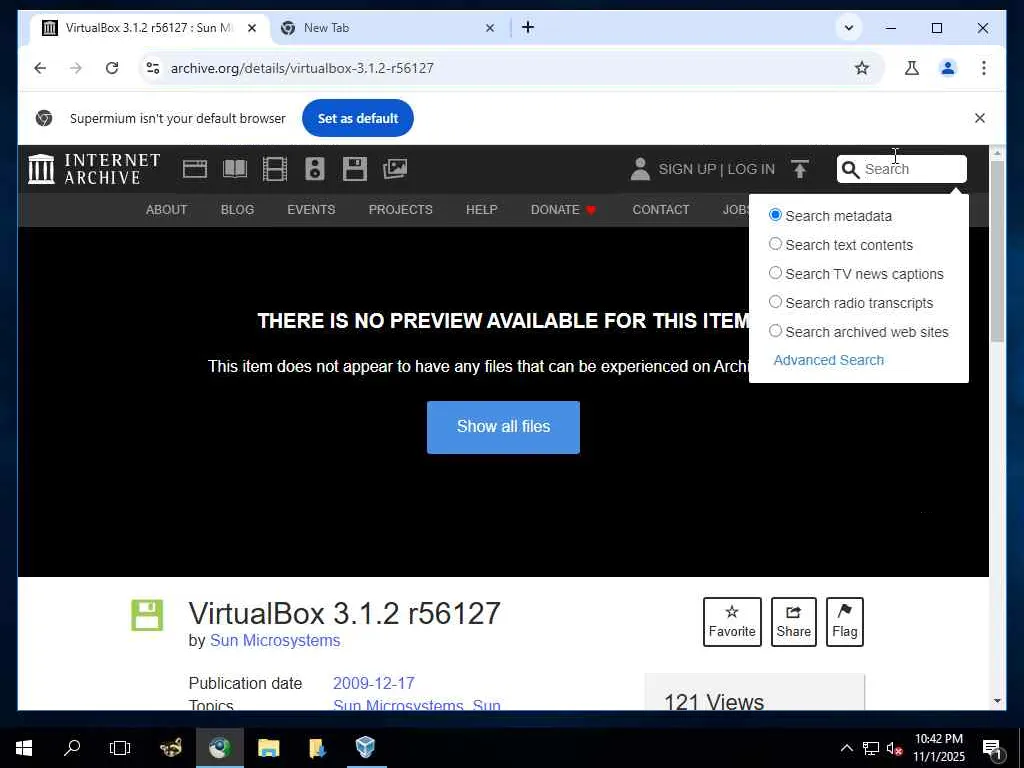This screenshot has width=1024, height=768.
Task: Show hidden system tray icons
Action: tap(846, 748)
